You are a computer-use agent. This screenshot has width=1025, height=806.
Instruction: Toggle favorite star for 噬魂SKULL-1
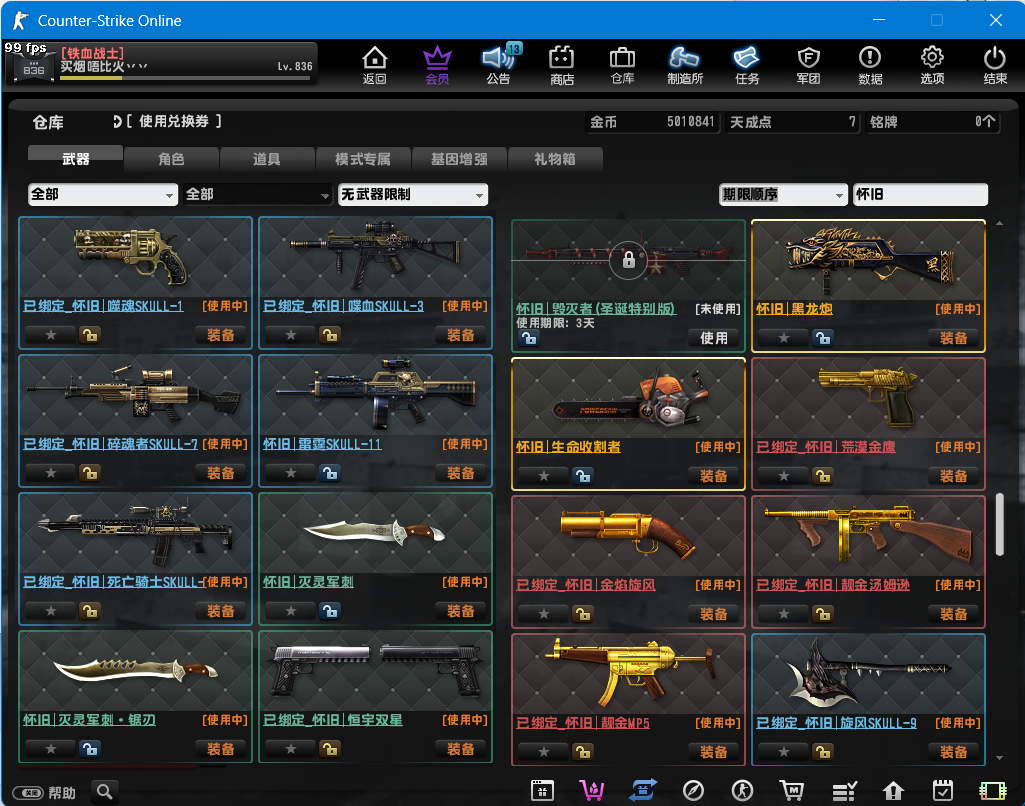click(x=50, y=335)
